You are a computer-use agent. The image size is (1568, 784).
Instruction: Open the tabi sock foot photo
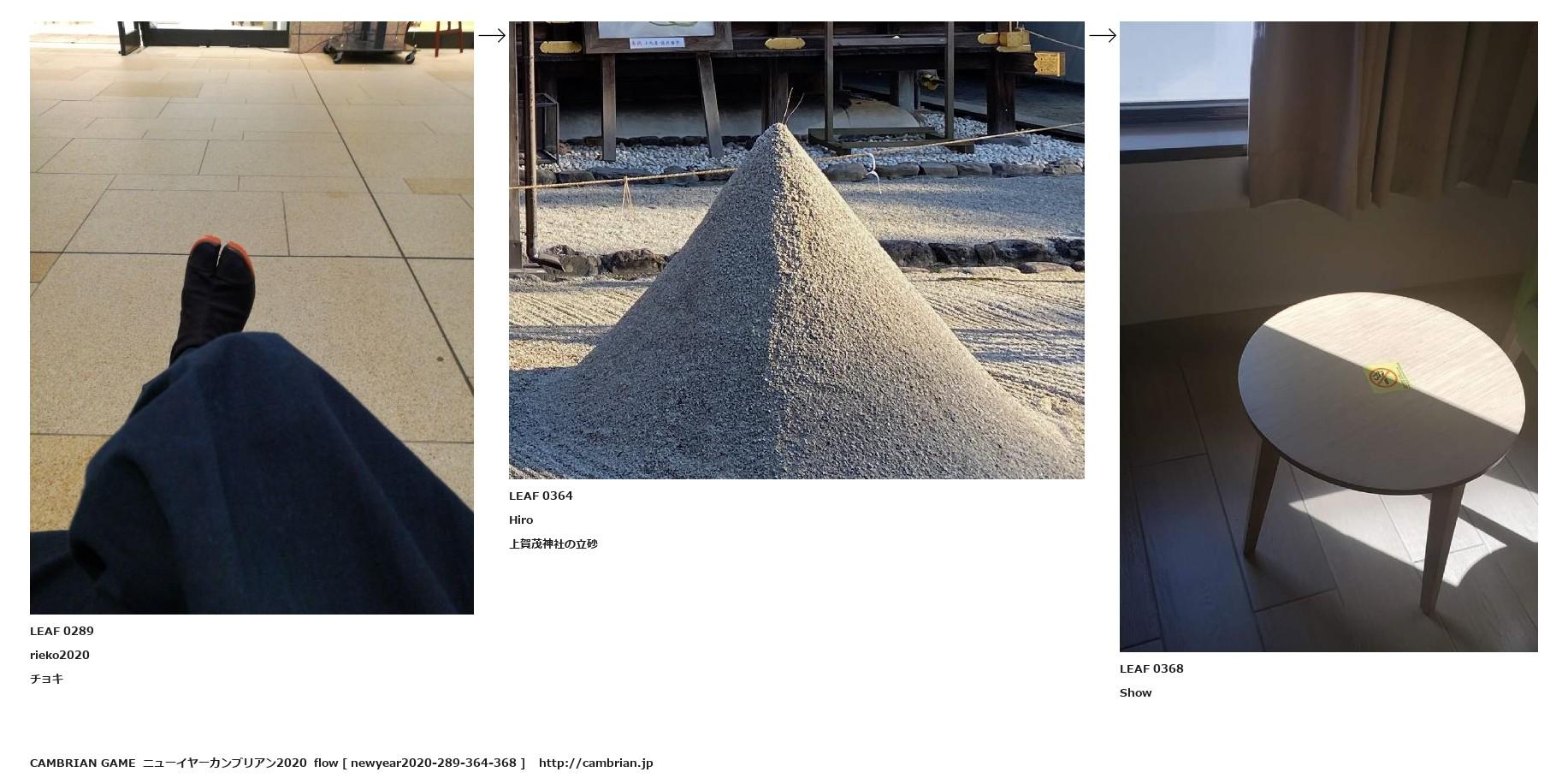click(x=251, y=318)
